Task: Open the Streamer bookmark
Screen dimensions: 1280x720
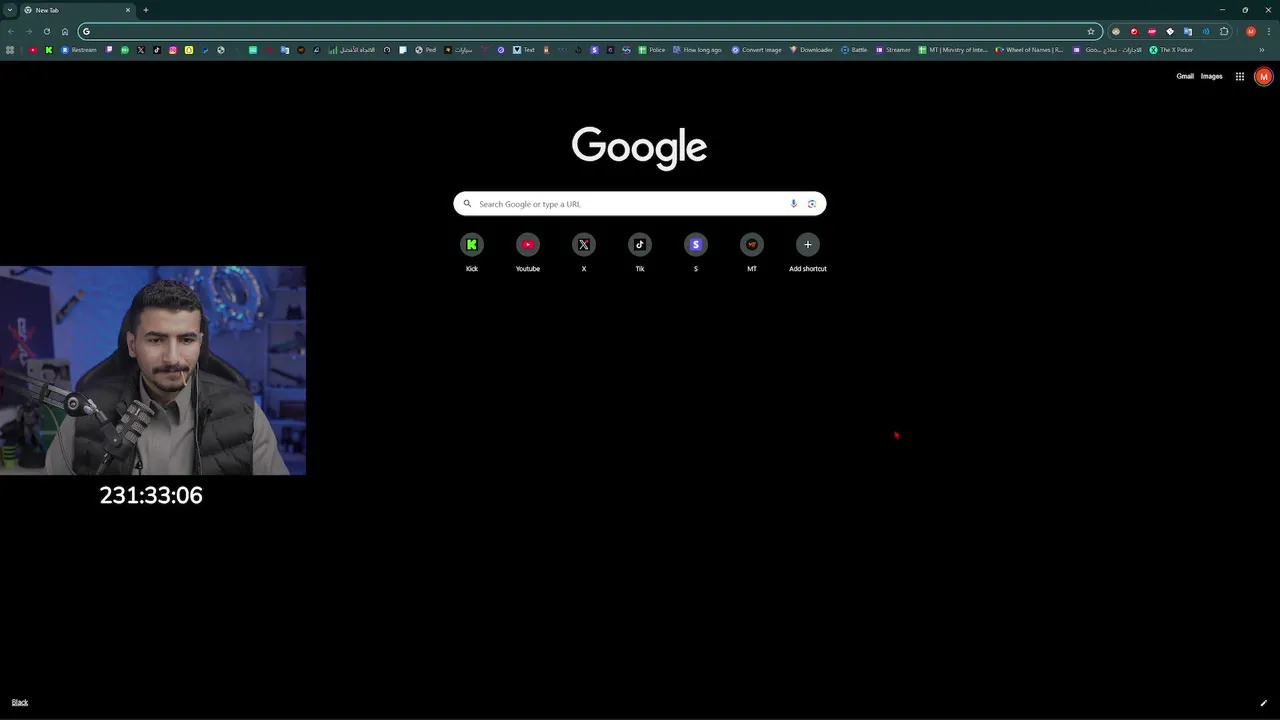Action: (x=893, y=50)
